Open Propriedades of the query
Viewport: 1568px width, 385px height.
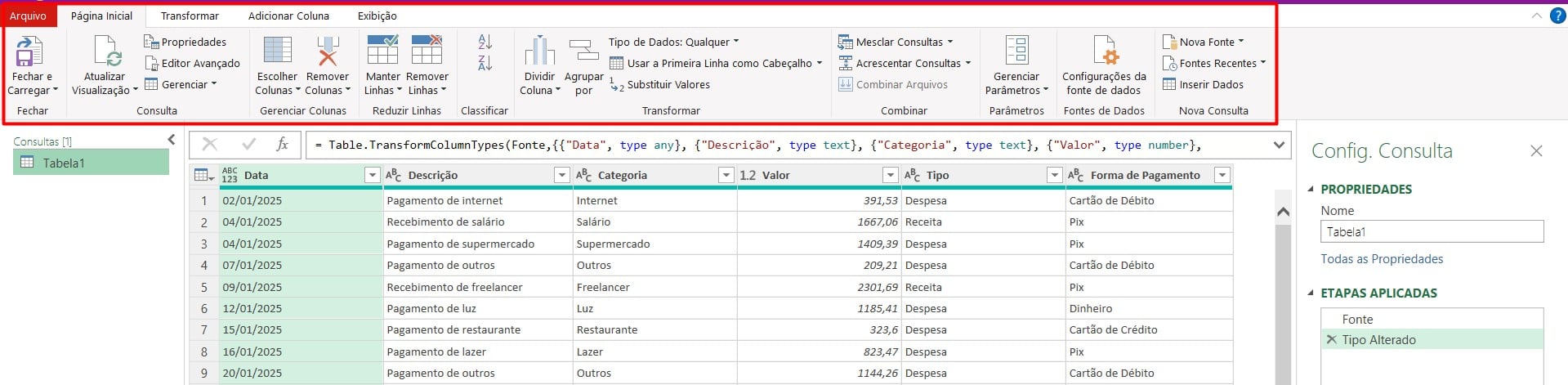[185, 42]
